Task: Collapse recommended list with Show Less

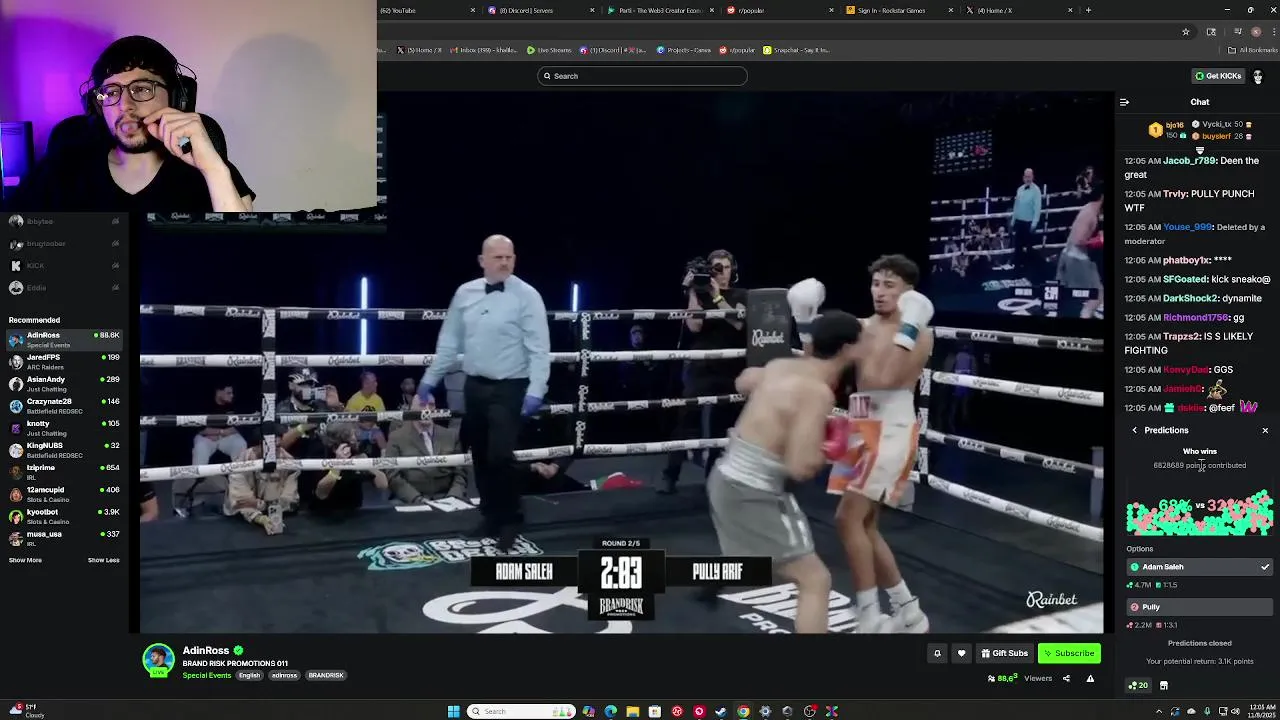Action: point(103,560)
